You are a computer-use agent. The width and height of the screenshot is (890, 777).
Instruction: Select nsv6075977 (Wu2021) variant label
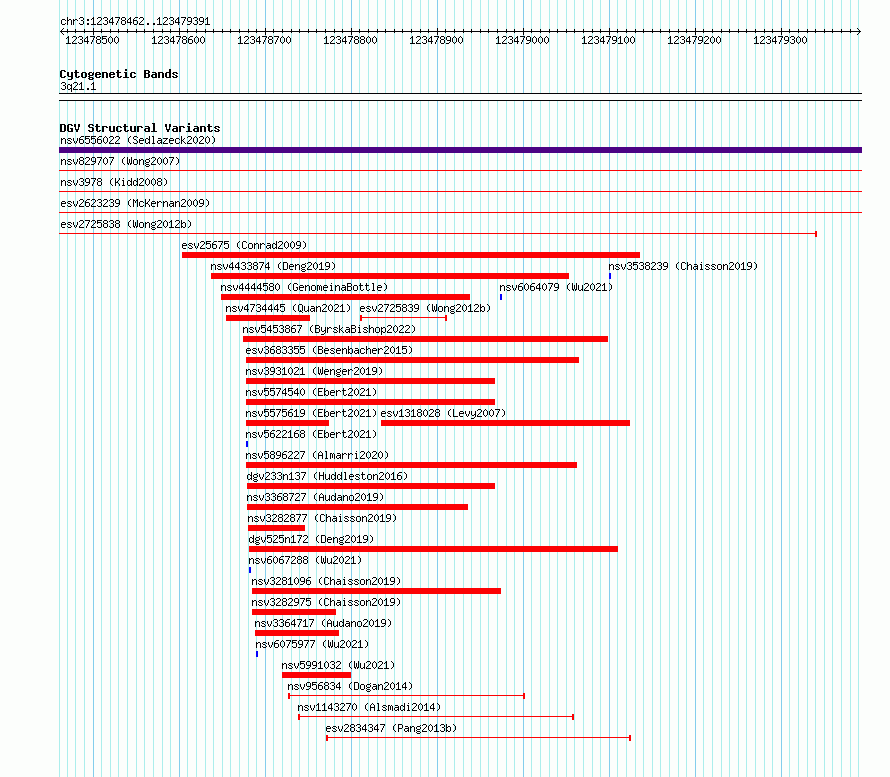[x=312, y=644]
